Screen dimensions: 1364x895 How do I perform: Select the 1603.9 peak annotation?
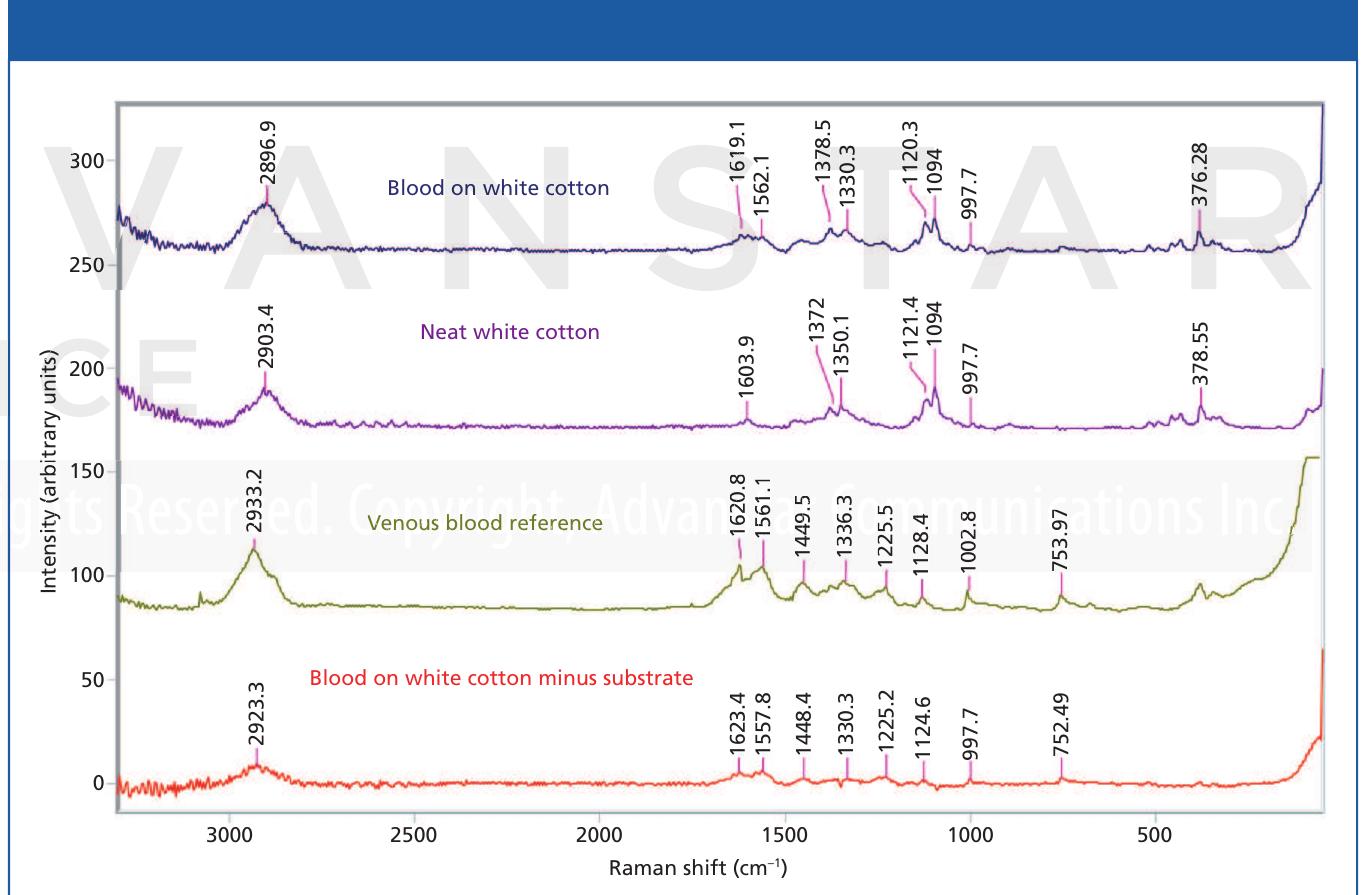[747, 366]
